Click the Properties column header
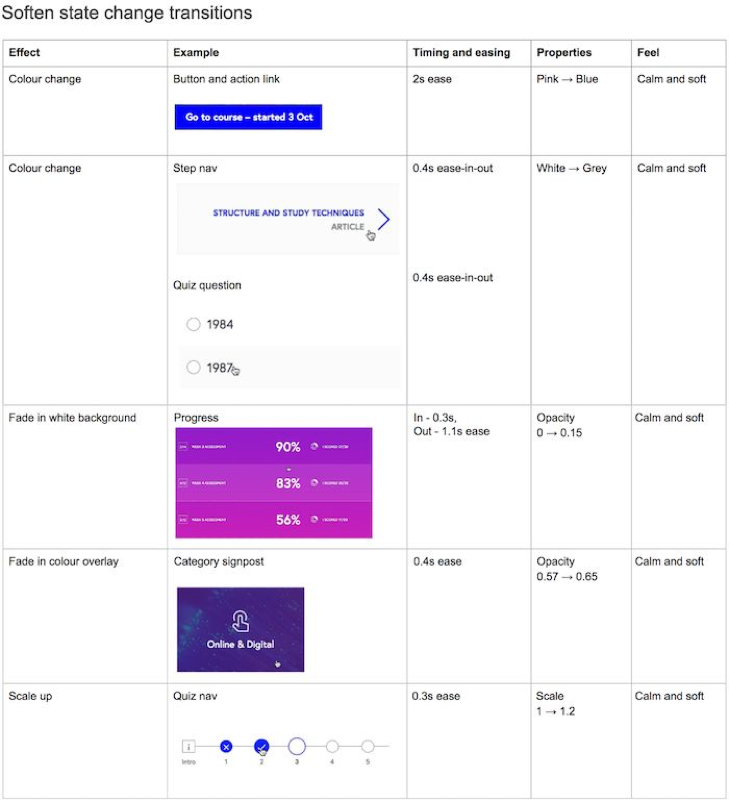The image size is (729, 802). 564,52
